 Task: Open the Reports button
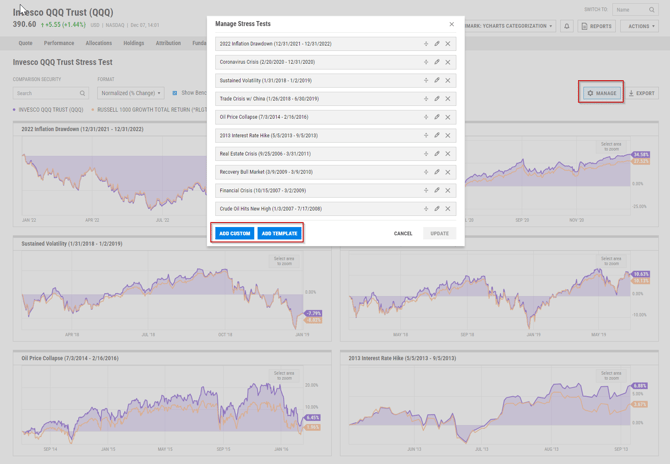(x=597, y=26)
